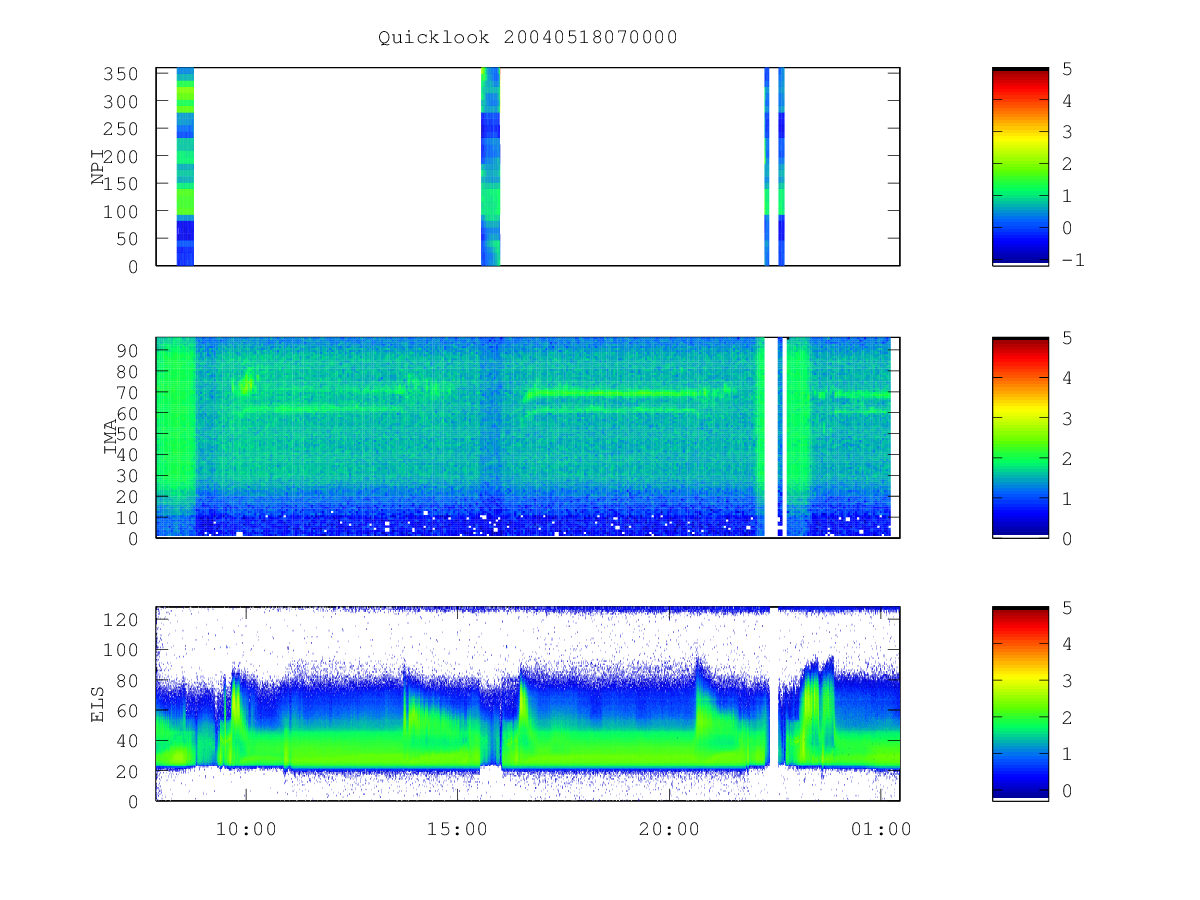Click the NPI data strip near 15:45

[x=490, y=166]
